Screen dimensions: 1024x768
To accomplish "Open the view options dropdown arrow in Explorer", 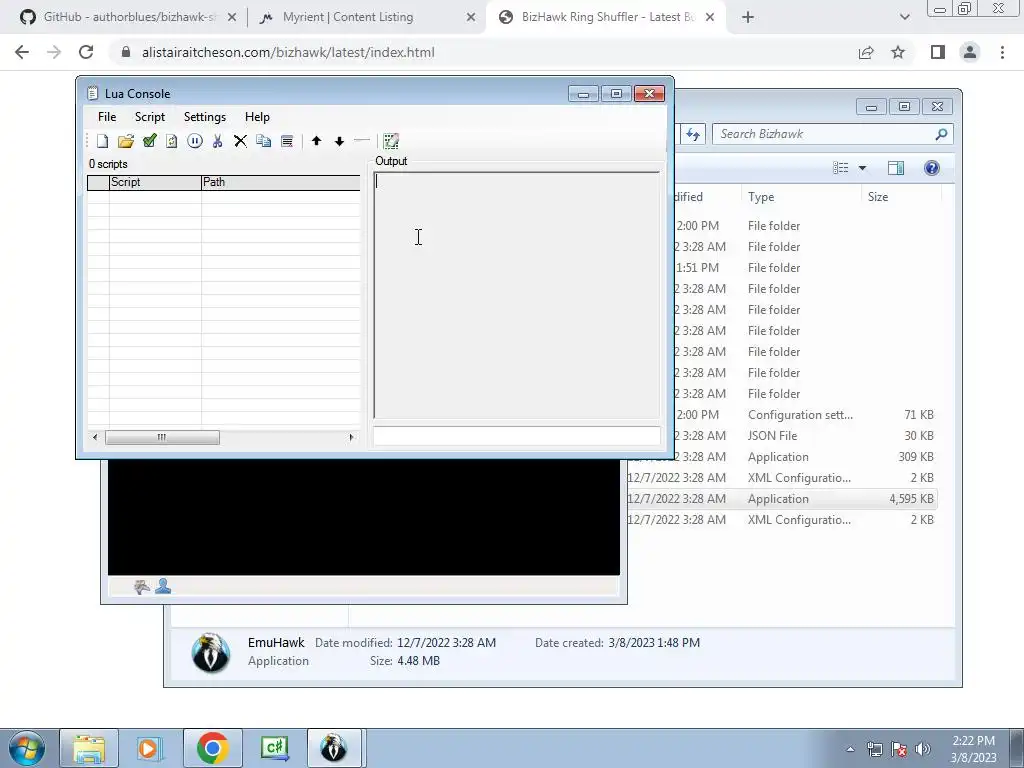I will click(862, 168).
